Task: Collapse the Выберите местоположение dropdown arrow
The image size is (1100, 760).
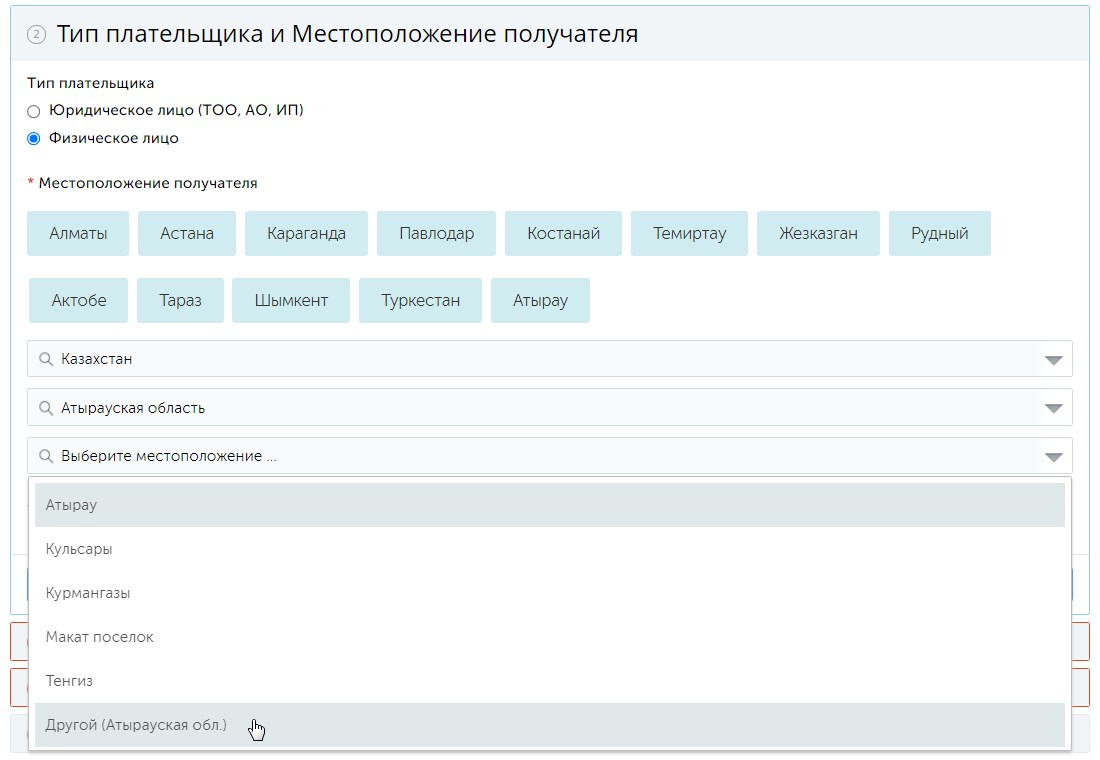Action: [x=1053, y=457]
